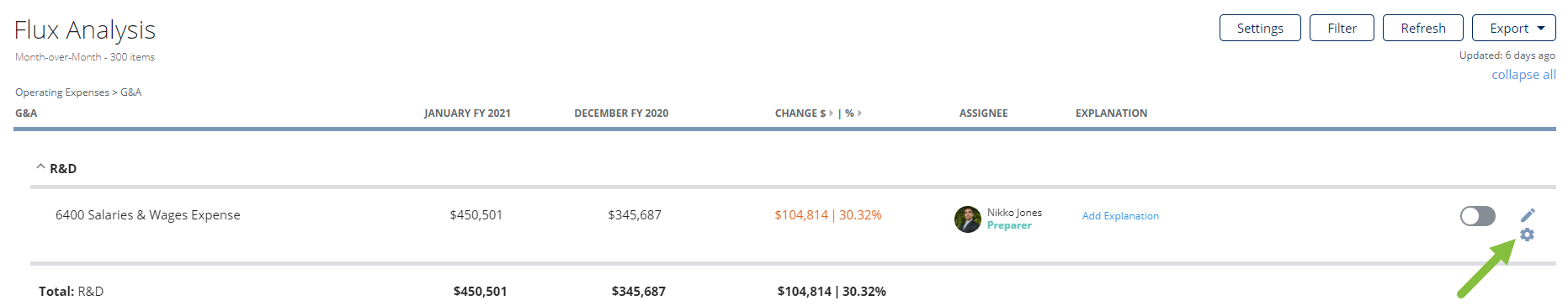
Task: Click the DECEMBER FY 2020 column header
Action: (621, 113)
